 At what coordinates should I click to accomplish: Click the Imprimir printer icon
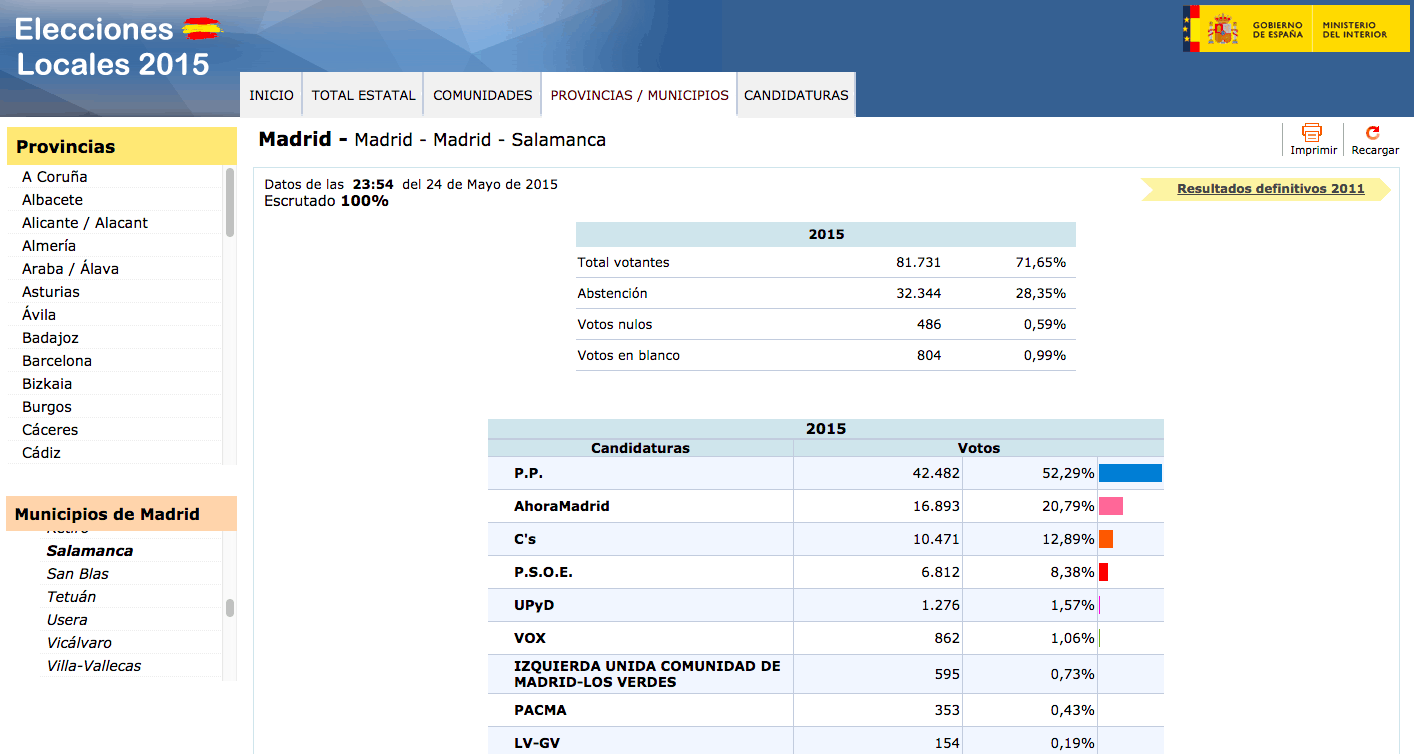[1312, 133]
